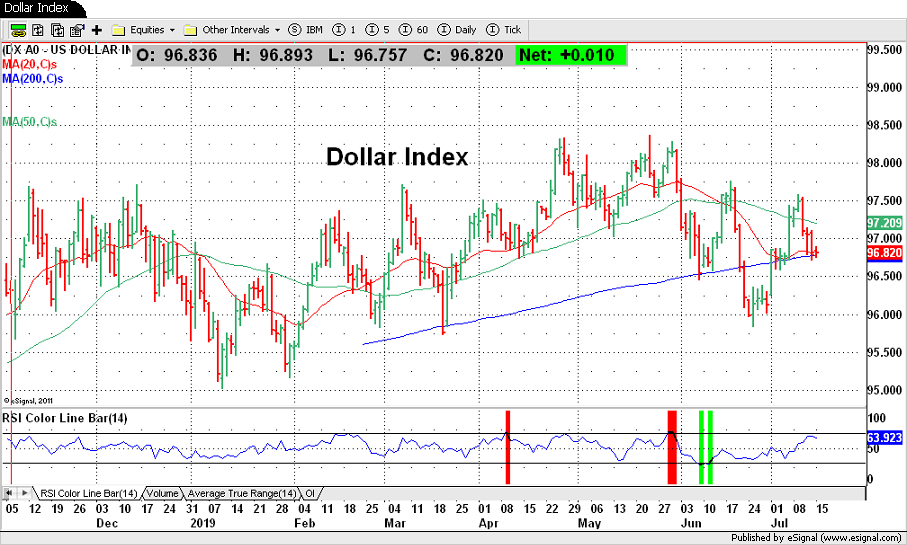Click the Equities folder icon
This screenshot has width=907, height=545.
pyautogui.click(x=119, y=30)
